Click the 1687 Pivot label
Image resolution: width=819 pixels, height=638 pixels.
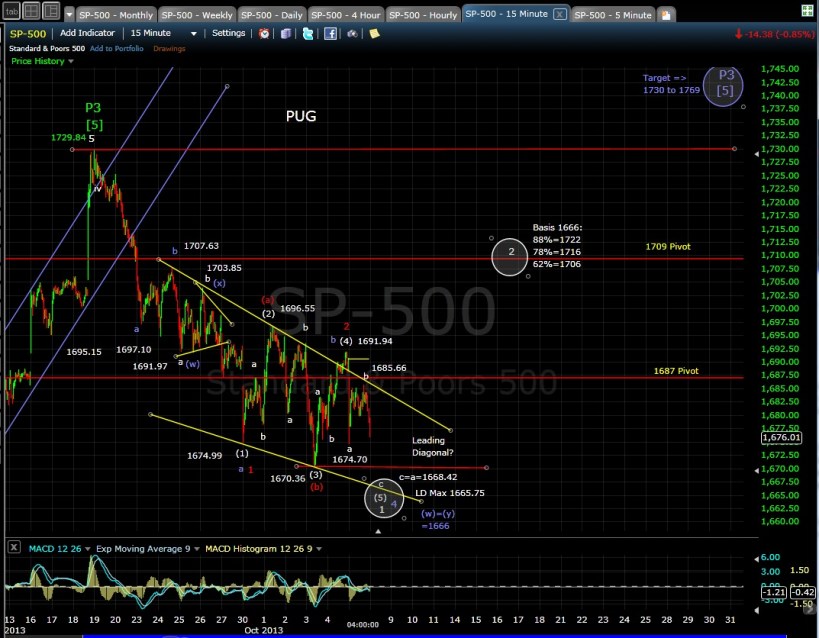(x=676, y=371)
